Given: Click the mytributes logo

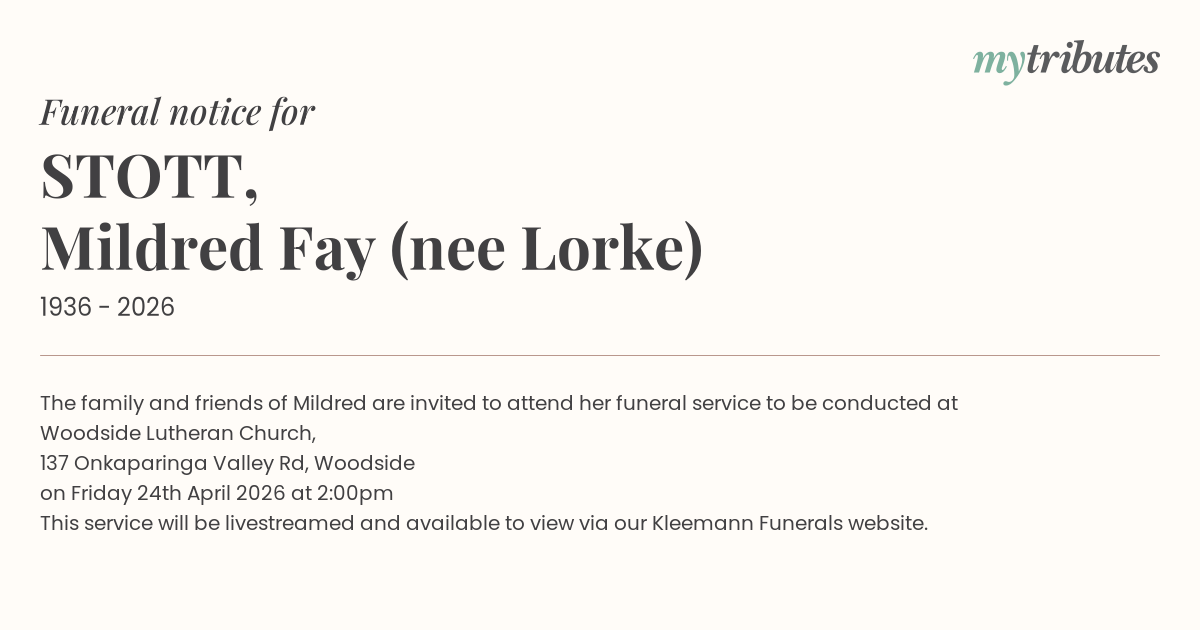Looking at the screenshot, I should (x=1066, y=61).
